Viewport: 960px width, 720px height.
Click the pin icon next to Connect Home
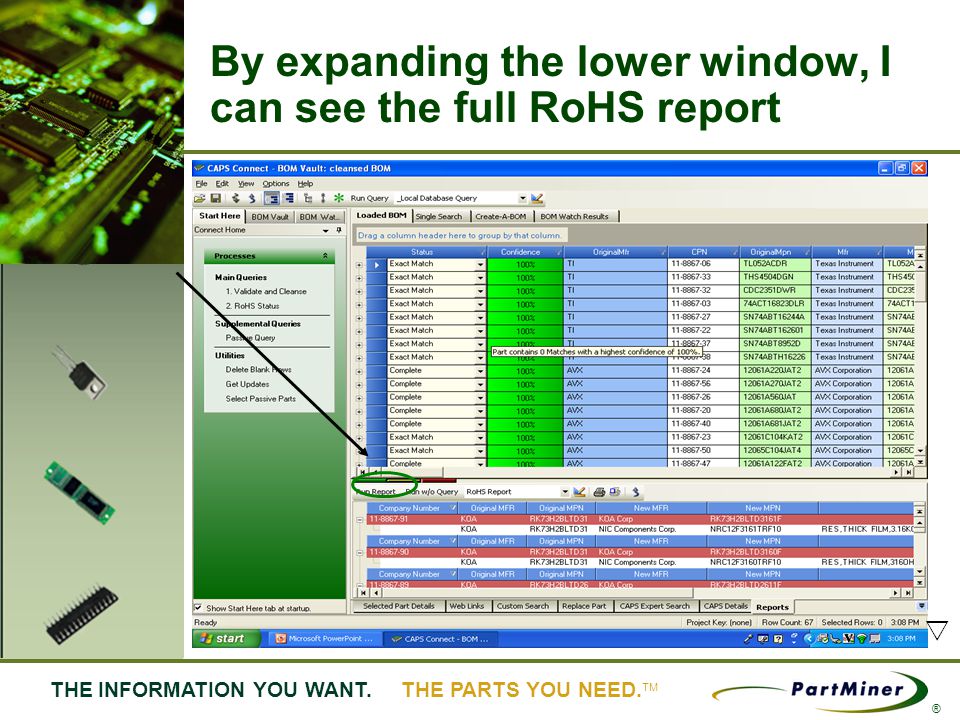[339, 230]
